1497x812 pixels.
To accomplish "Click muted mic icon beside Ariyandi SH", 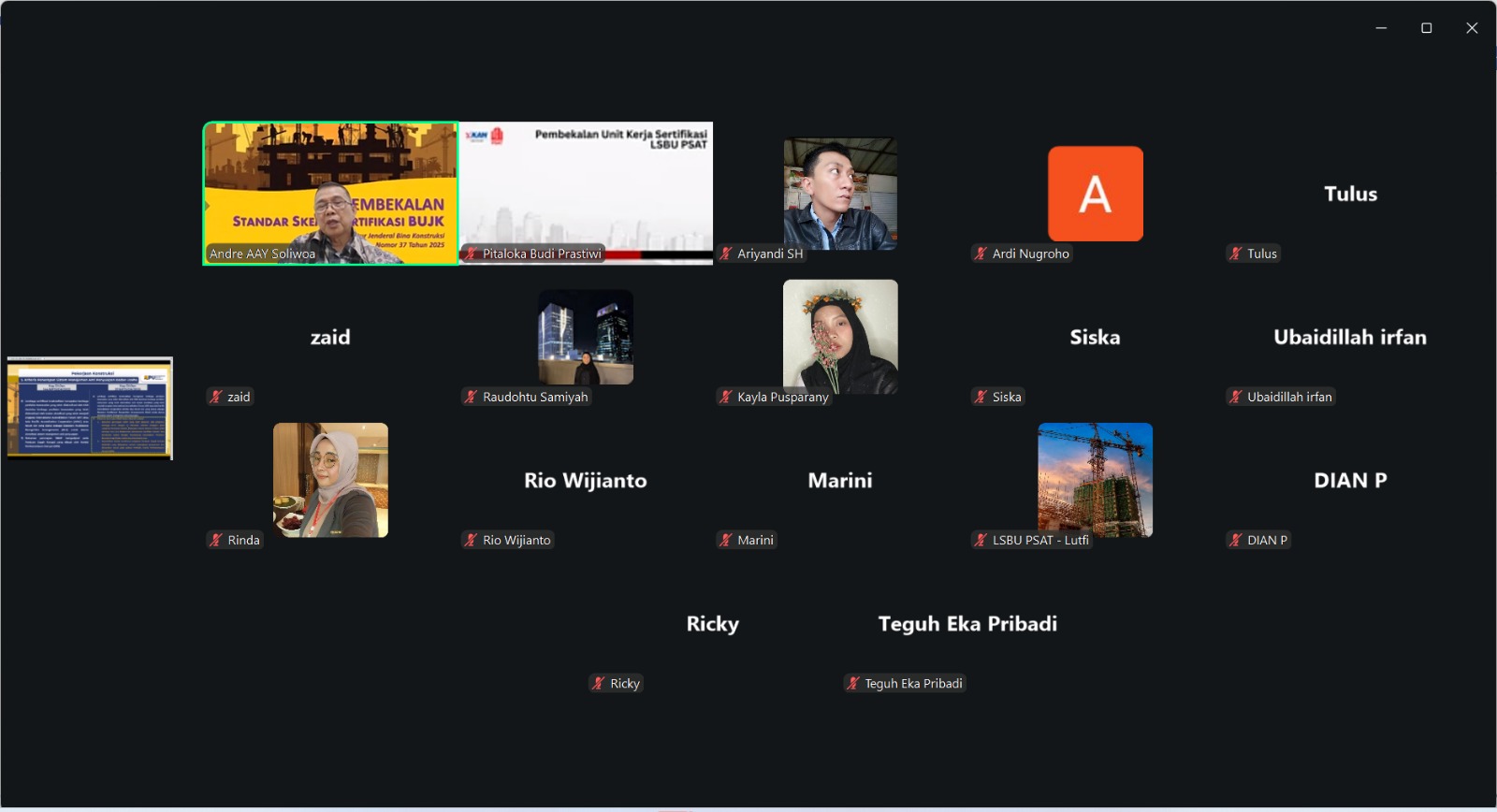I will click(x=726, y=254).
